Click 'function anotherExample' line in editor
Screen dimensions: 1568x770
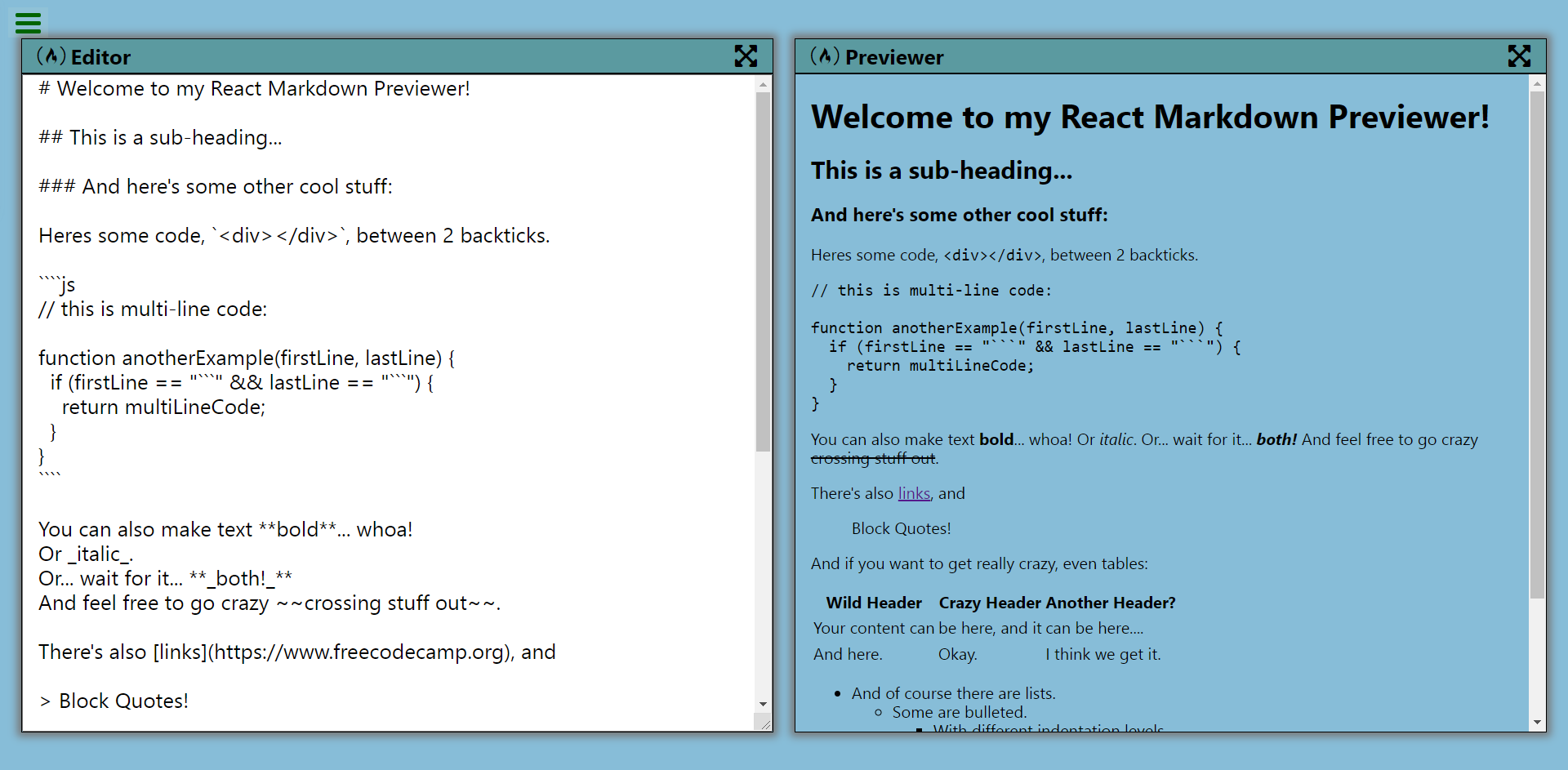coord(247,358)
